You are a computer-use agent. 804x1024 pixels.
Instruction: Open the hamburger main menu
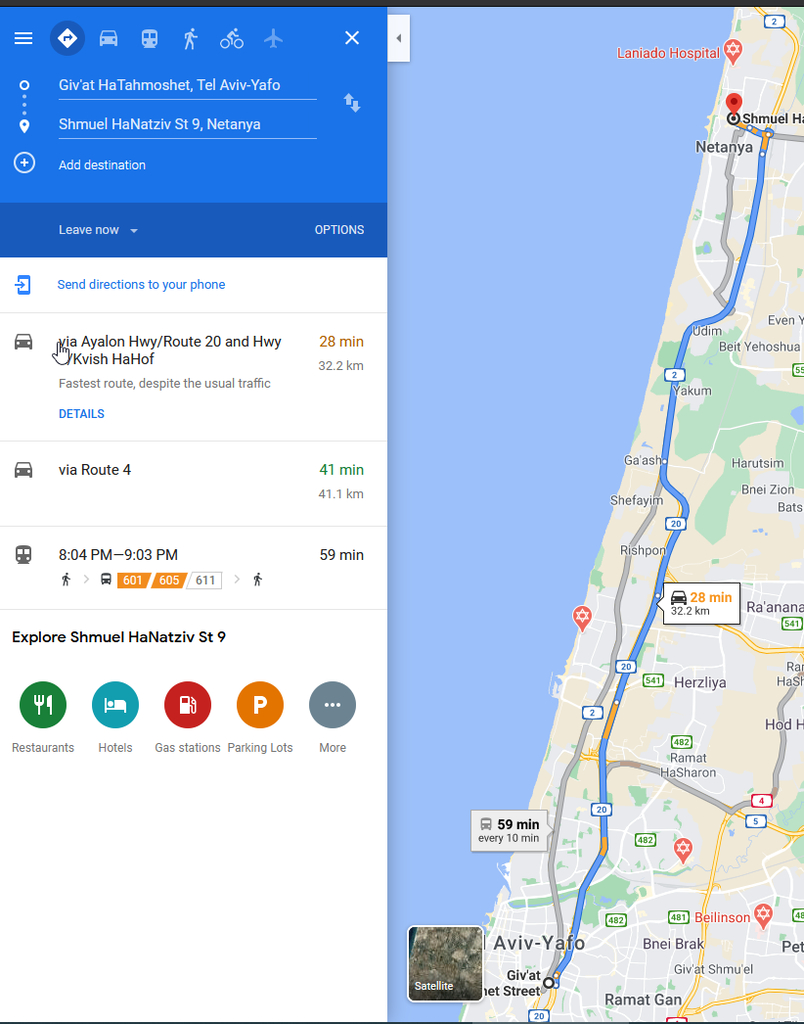point(24,38)
